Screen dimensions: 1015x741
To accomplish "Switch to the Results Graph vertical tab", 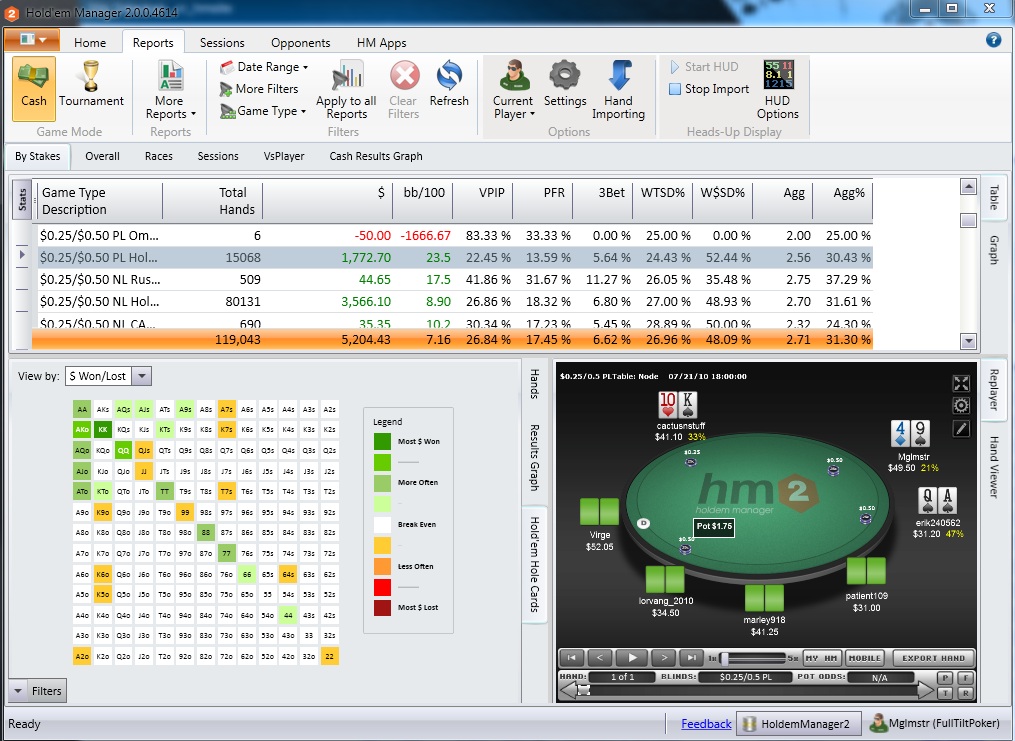I will [534, 458].
